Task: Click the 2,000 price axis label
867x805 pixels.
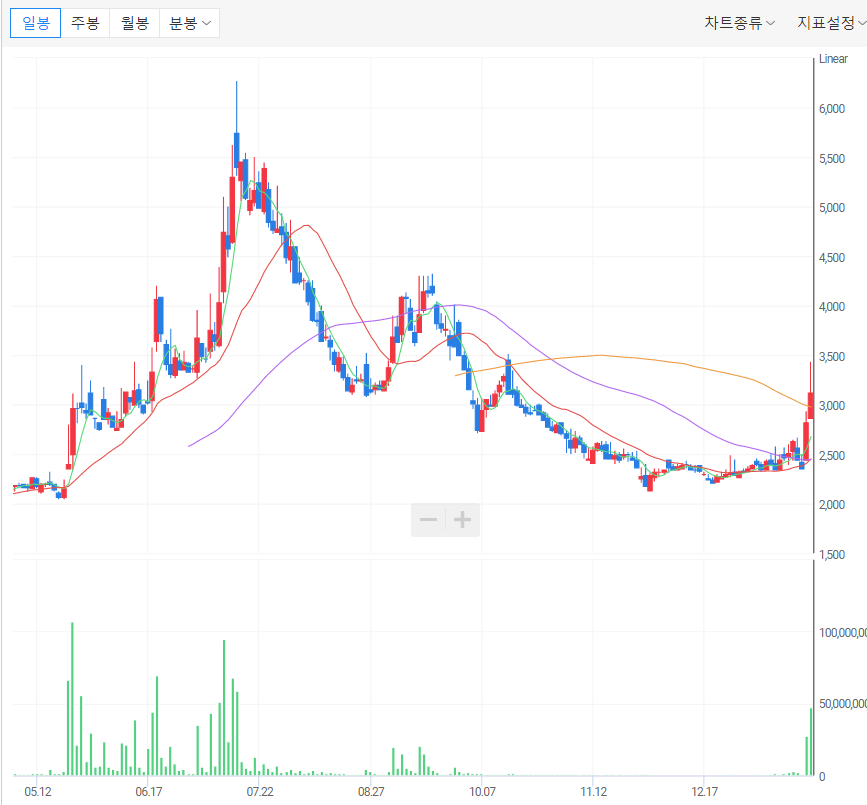Action: coord(832,505)
